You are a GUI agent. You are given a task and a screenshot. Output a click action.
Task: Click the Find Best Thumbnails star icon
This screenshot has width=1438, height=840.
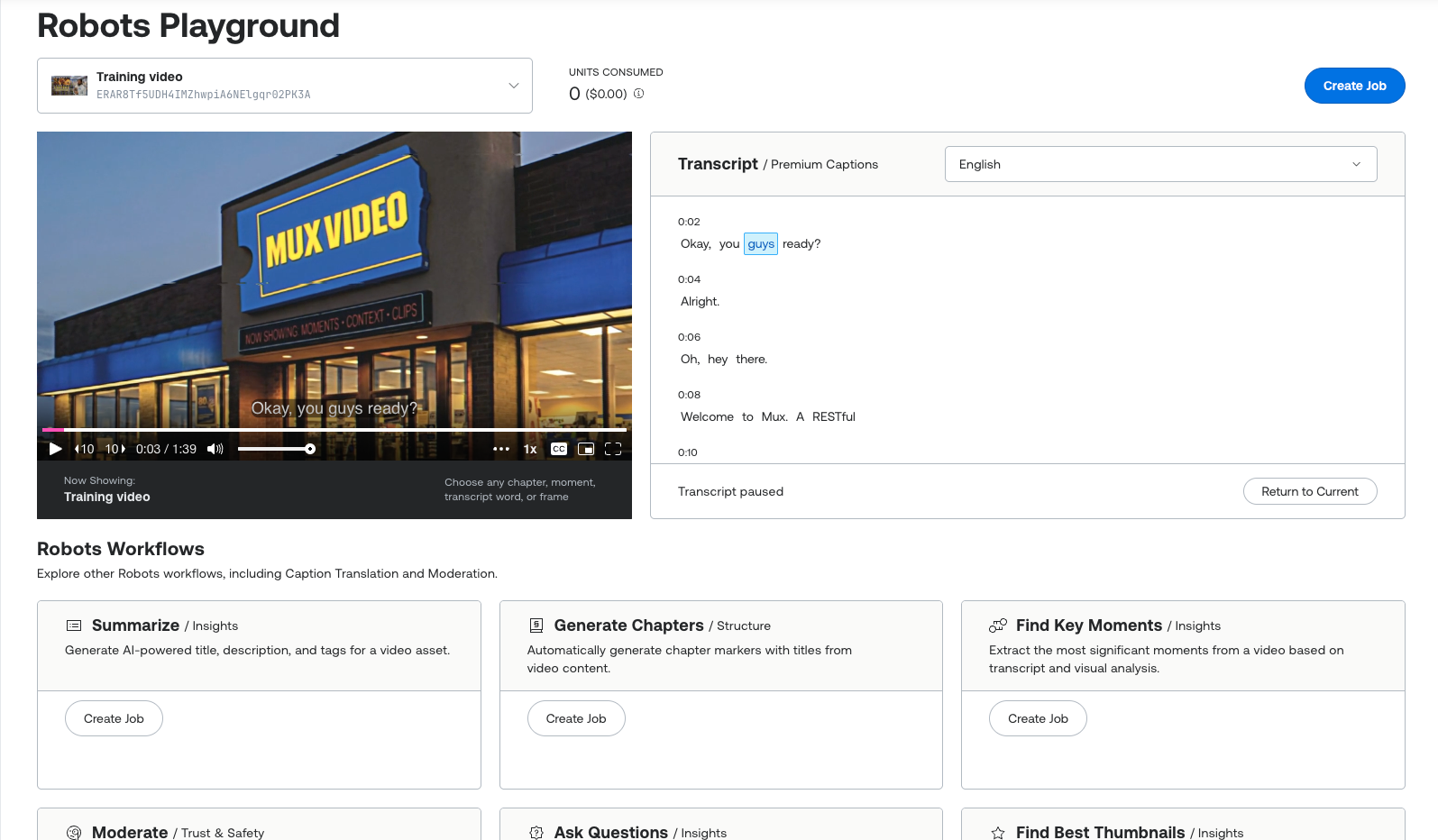998,833
